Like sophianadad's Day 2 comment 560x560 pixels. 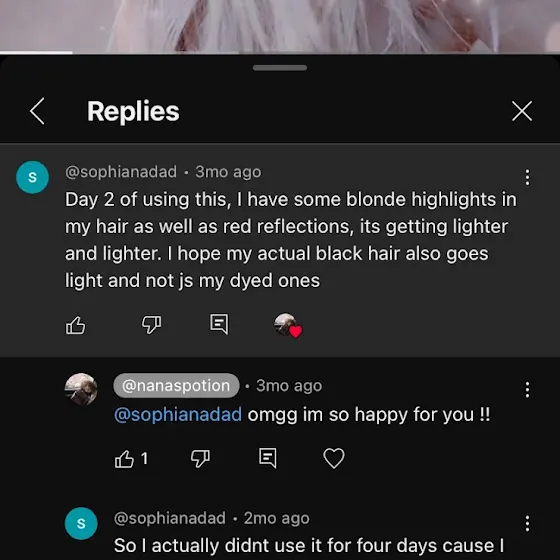click(x=75, y=325)
